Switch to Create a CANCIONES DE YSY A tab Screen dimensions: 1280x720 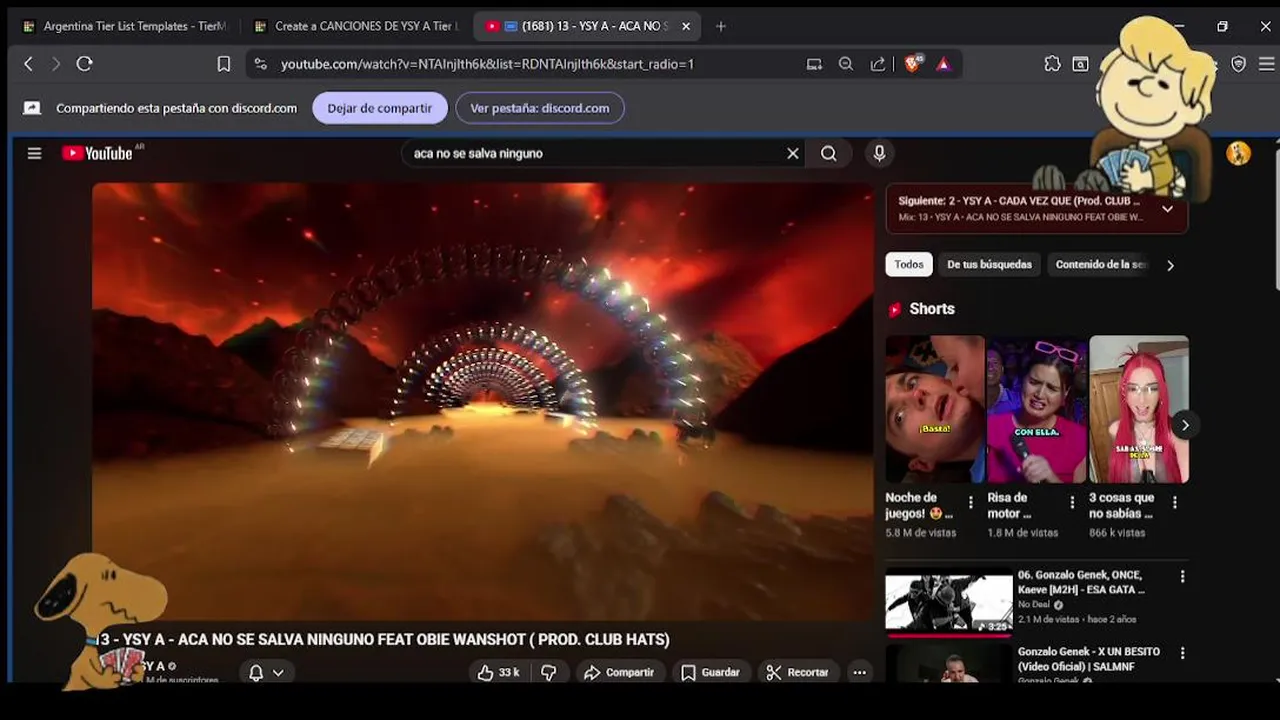pos(356,26)
